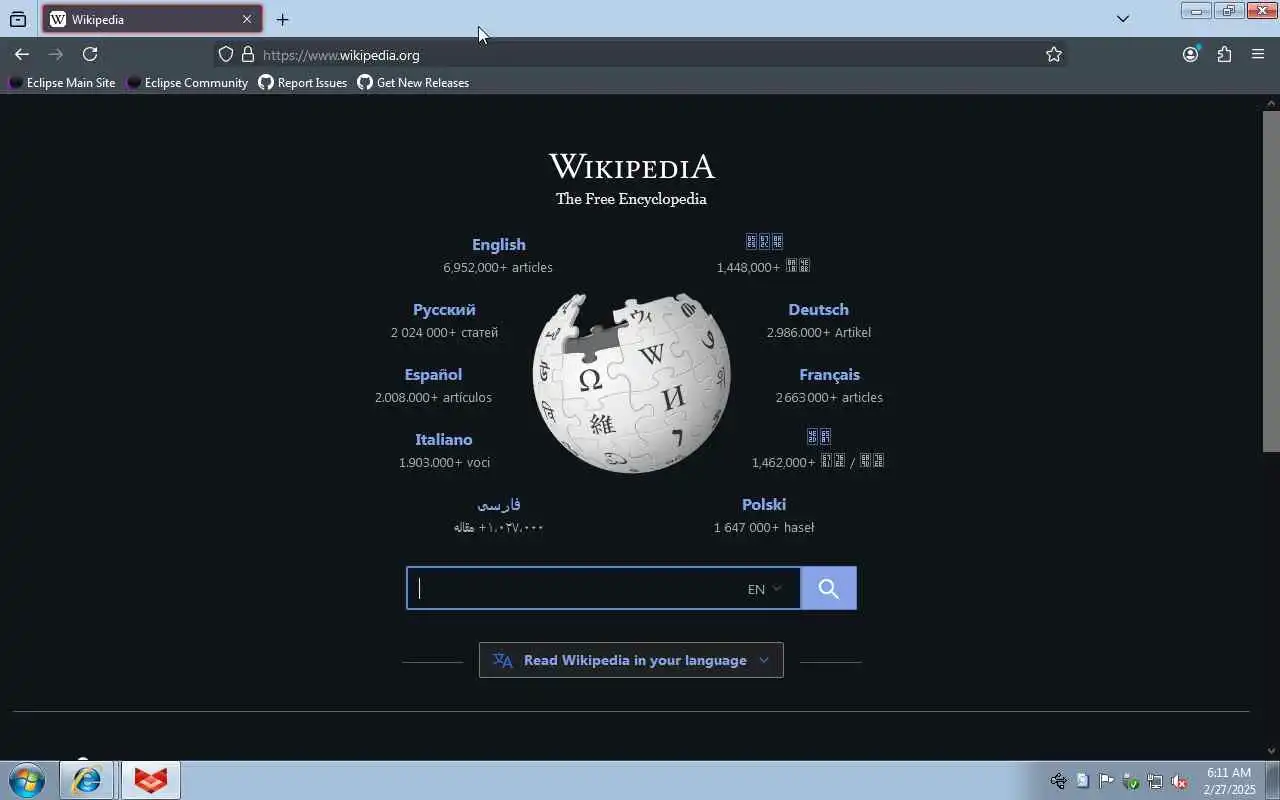Screen dimensions: 1280x800
Task: Expand the list all tabs chevron
Action: pyautogui.click(x=1123, y=19)
